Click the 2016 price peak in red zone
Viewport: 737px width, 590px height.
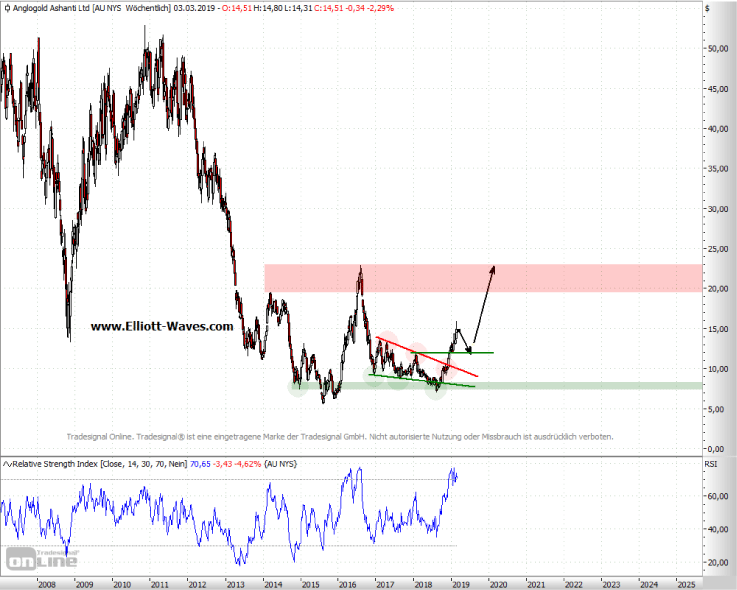pyautogui.click(x=360, y=268)
